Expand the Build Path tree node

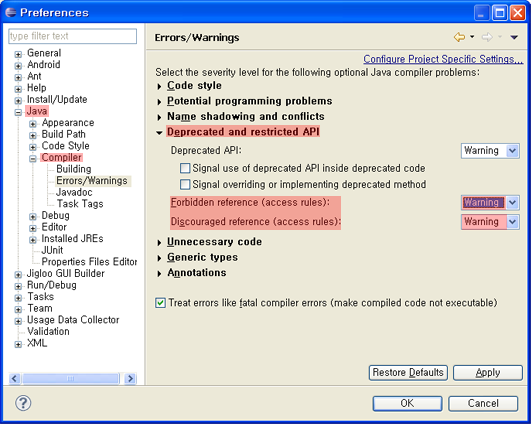[x=33, y=135]
